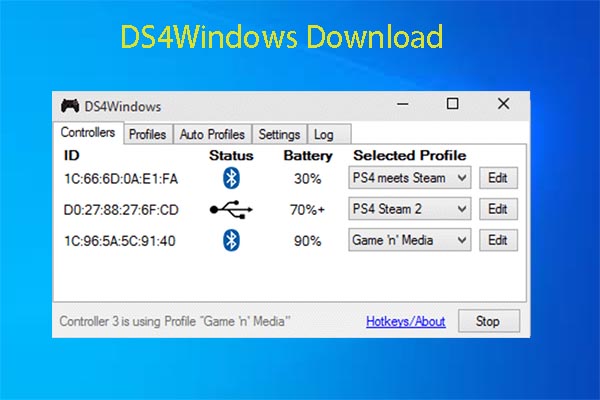Stop the DS4Windows service
This screenshot has height=400, width=600.
tap(489, 321)
